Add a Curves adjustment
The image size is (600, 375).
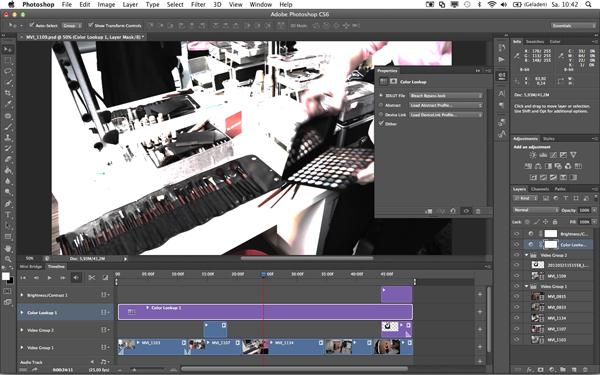[553, 155]
